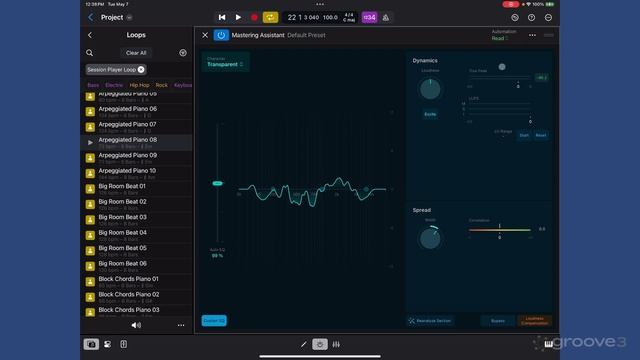Toggle the purple count-in 1234 button
This screenshot has height=360, width=640.
[369, 18]
